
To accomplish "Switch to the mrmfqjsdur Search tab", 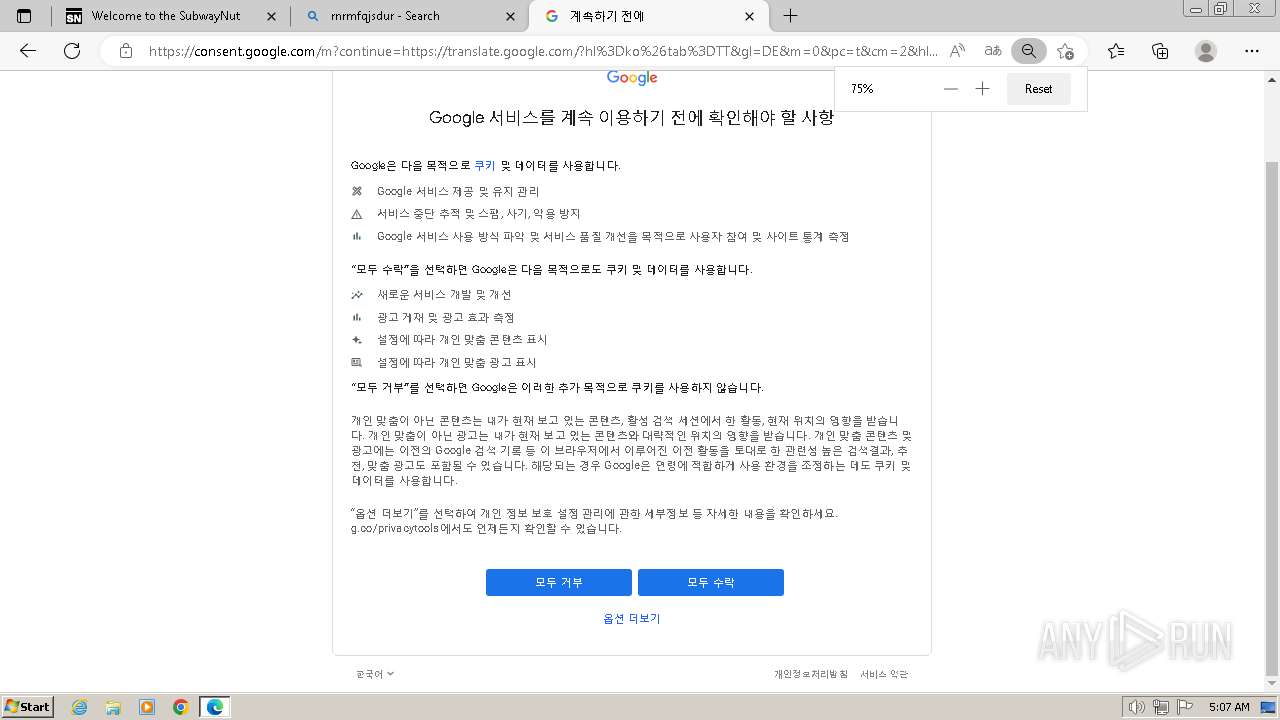I will [410, 16].
